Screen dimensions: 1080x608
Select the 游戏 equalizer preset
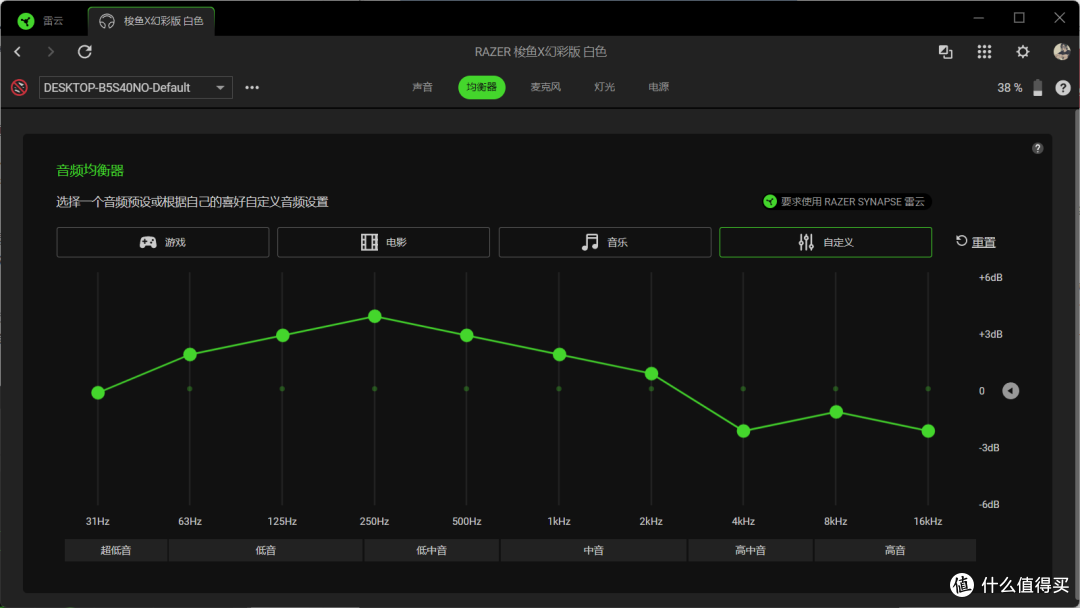[x=163, y=242]
